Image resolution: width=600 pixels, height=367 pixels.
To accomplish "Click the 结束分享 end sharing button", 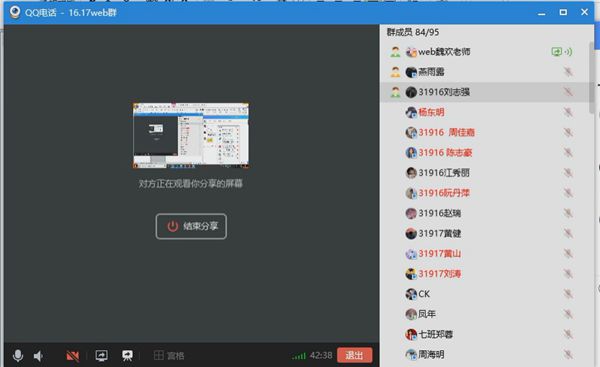I will click(191, 226).
